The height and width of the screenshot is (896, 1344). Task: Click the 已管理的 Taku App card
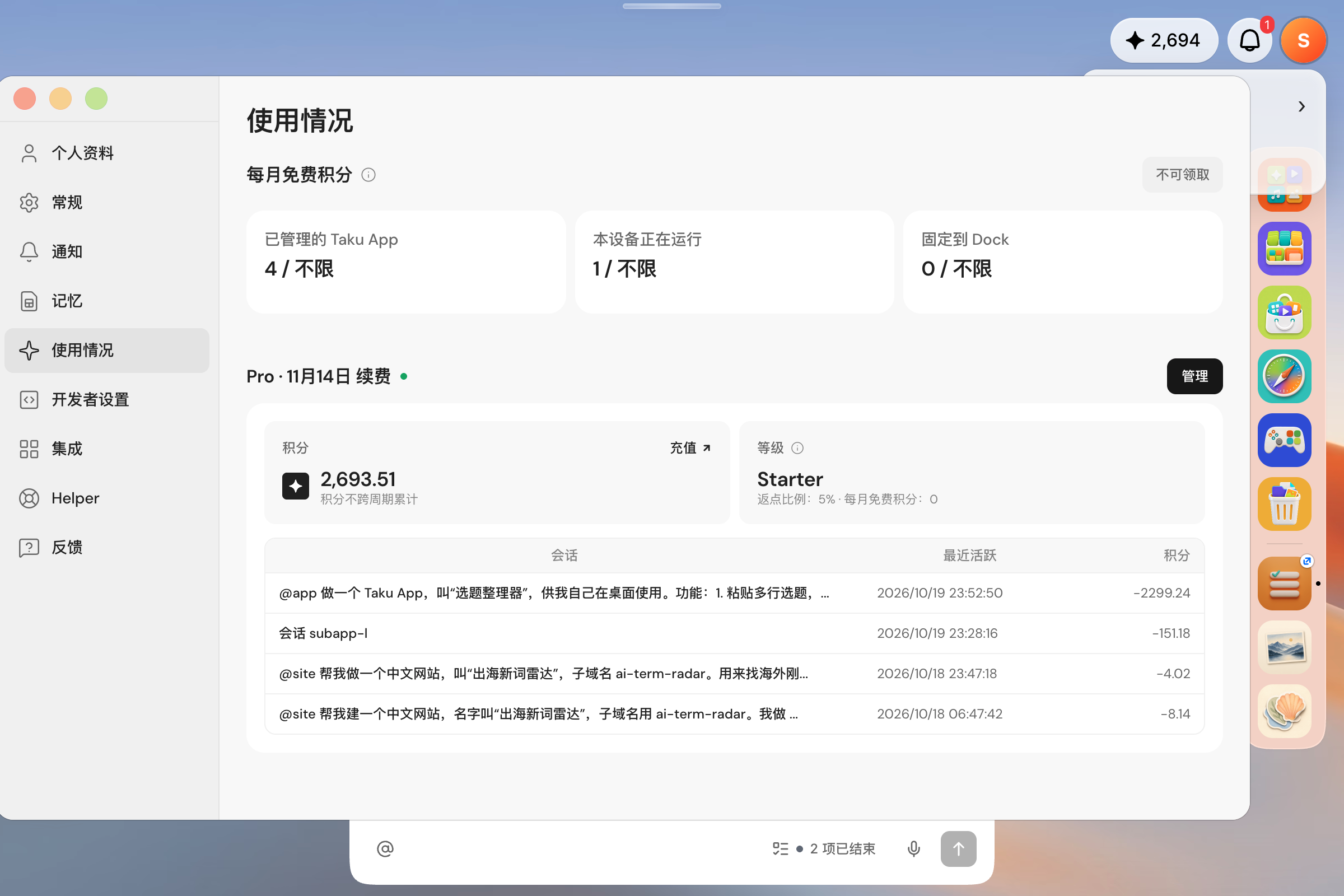click(405, 262)
